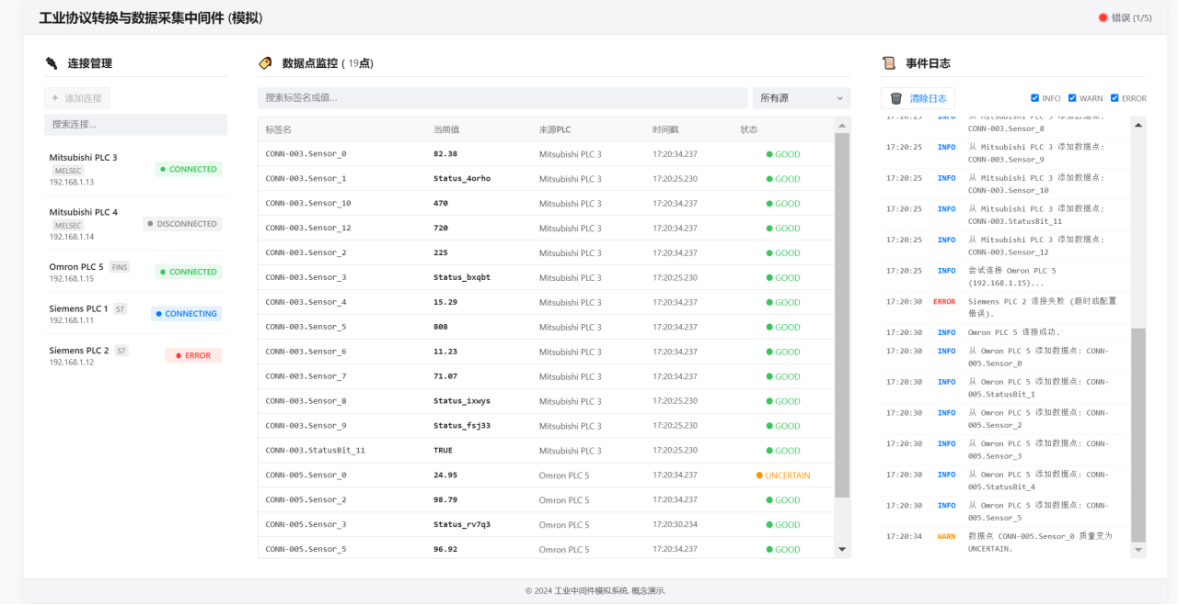
Task: Click the FINS protocol tag of Omron PLC 5
Action: (x=120, y=267)
